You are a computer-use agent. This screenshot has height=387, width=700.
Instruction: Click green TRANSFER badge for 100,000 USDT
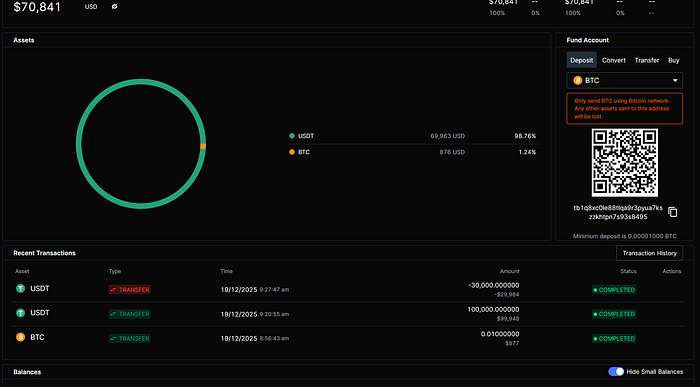(x=130, y=314)
